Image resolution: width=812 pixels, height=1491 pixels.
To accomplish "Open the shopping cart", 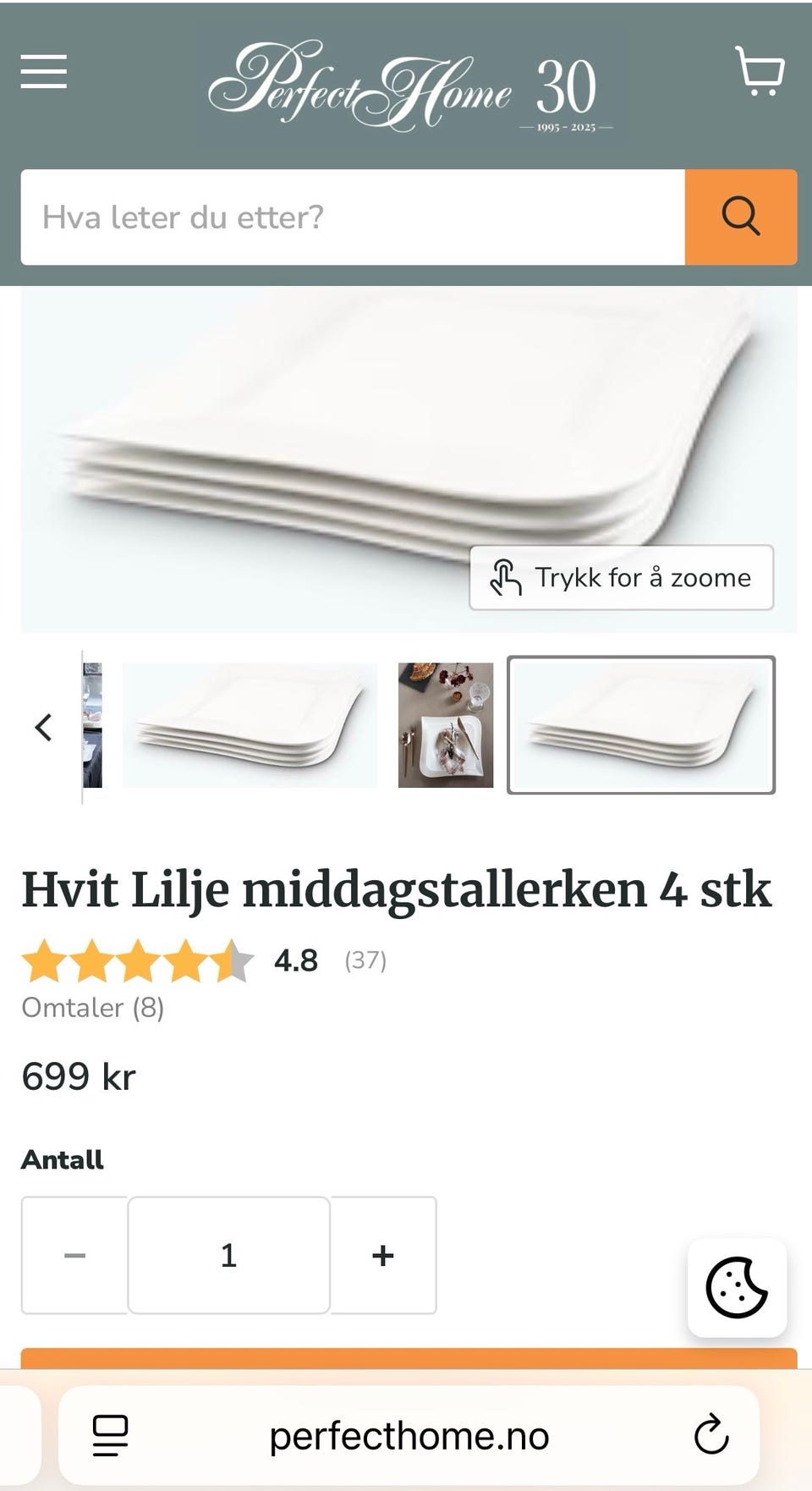I will 760,71.
